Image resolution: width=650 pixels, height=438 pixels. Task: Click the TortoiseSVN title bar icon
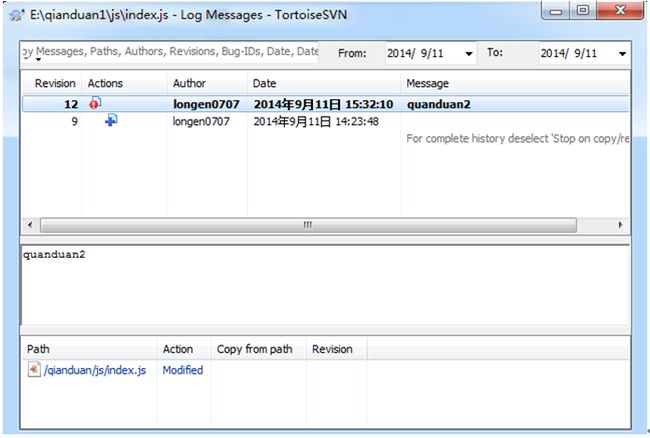click(16, 16)
